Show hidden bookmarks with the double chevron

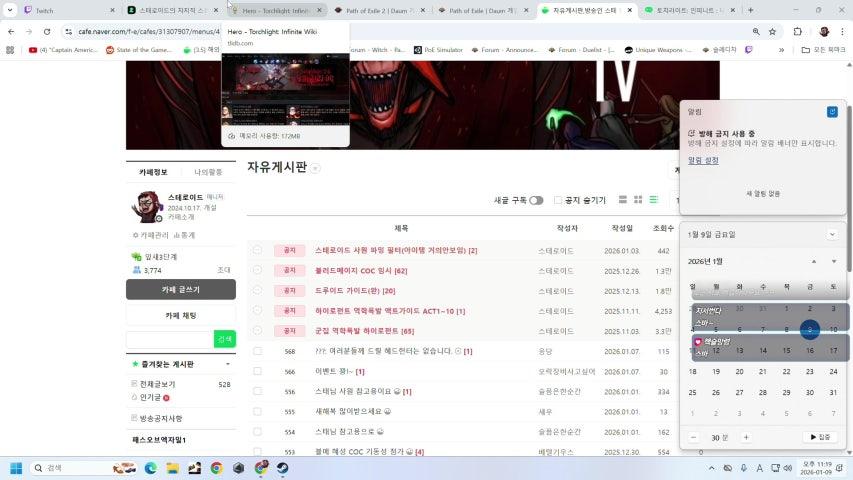(x=781, y=50)
